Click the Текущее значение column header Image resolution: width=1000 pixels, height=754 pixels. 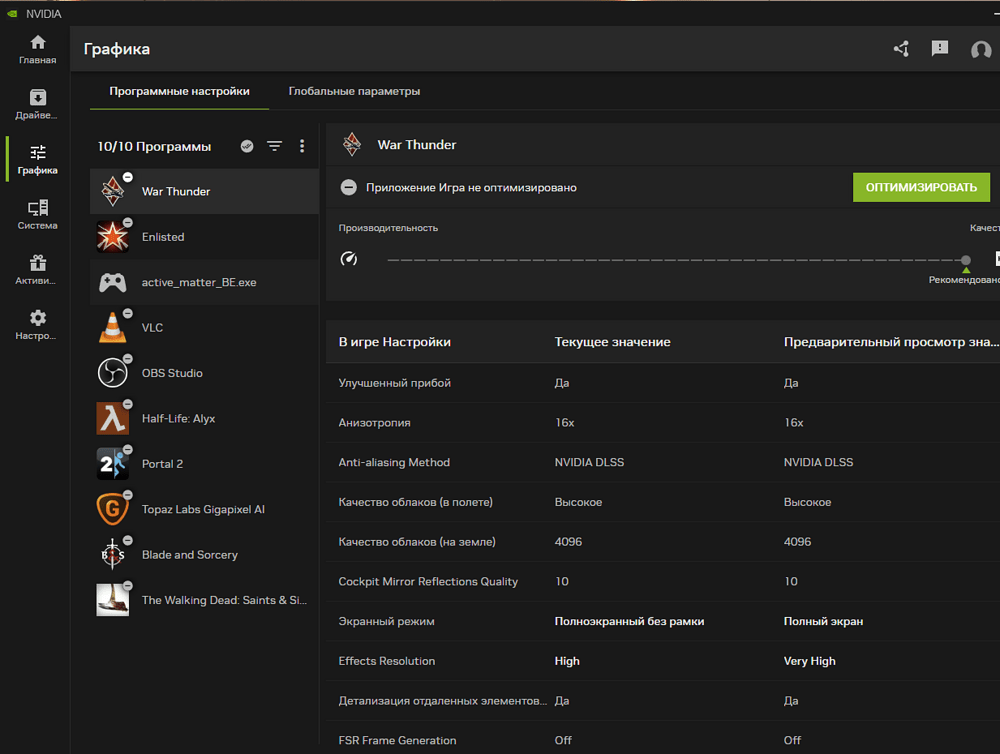pyautogui.click(x=612, y=342)
